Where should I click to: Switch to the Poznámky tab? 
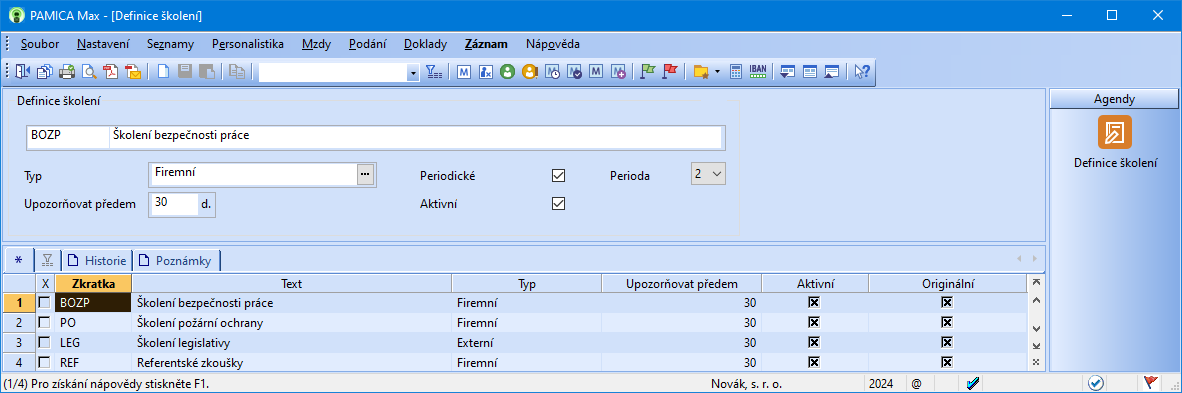tap(178, 260)
